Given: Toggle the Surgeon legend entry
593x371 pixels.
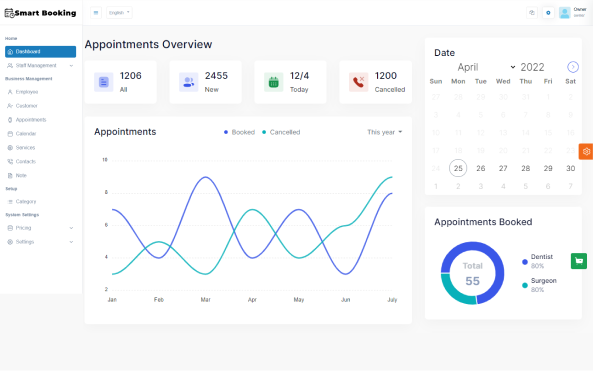Looking at the screenshot, I should point(539,285).
